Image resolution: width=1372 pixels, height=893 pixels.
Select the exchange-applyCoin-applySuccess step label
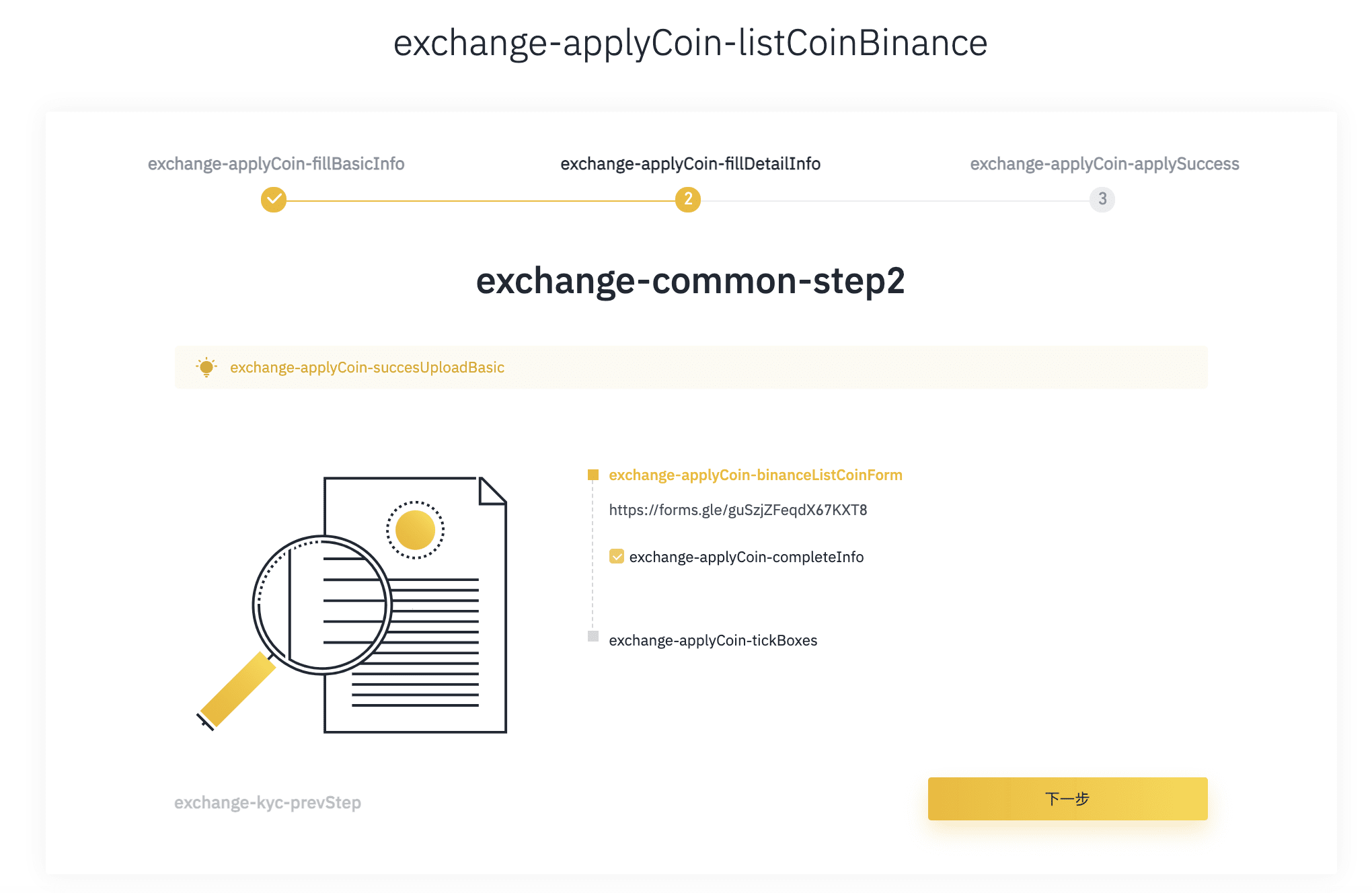pyautogui.click(x=1104, y=164)
